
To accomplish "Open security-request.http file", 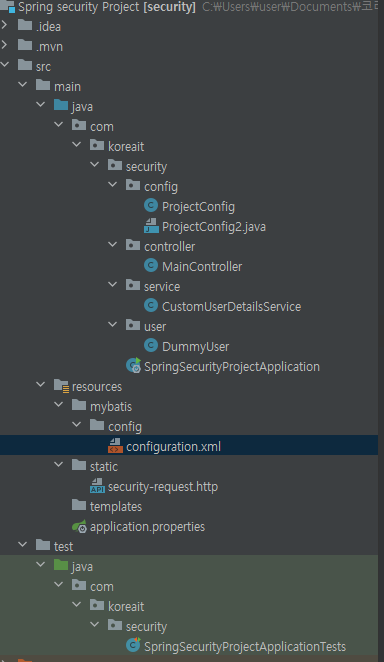I will pos(163,486).
